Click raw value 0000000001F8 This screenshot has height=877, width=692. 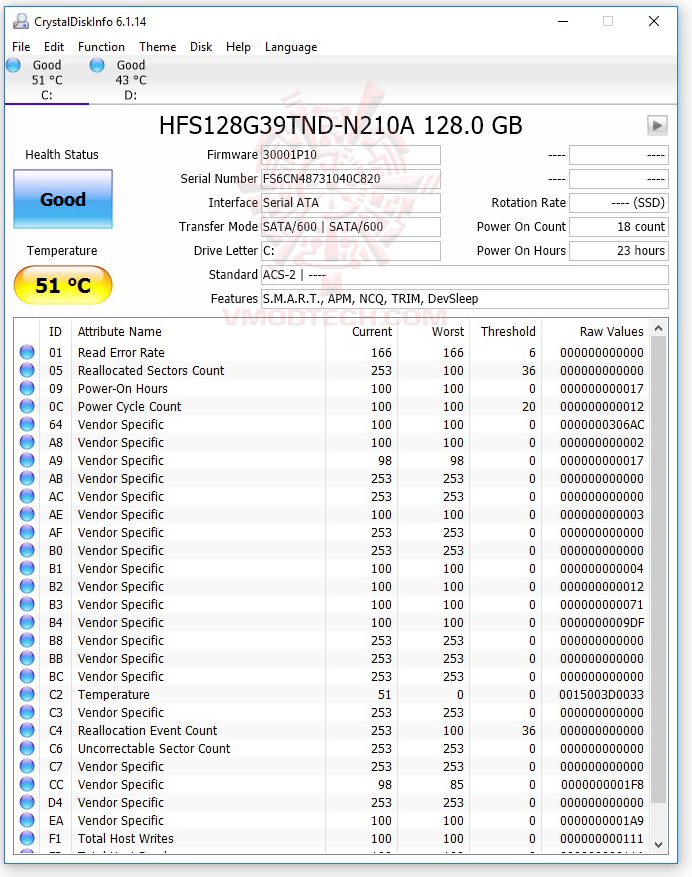click(602, 785)
